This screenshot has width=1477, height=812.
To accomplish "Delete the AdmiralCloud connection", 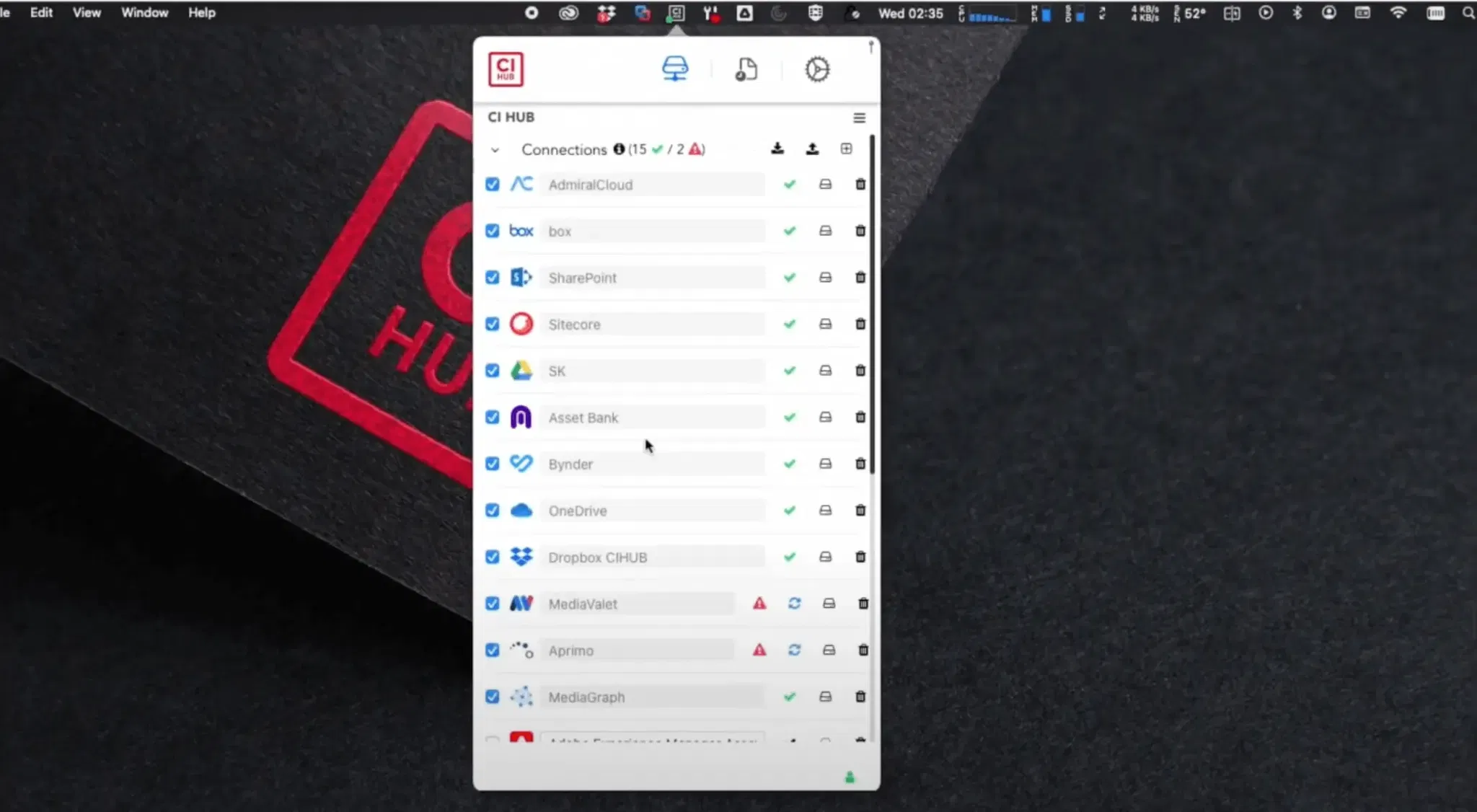I will pyautogui.click(x=860, y=185).
